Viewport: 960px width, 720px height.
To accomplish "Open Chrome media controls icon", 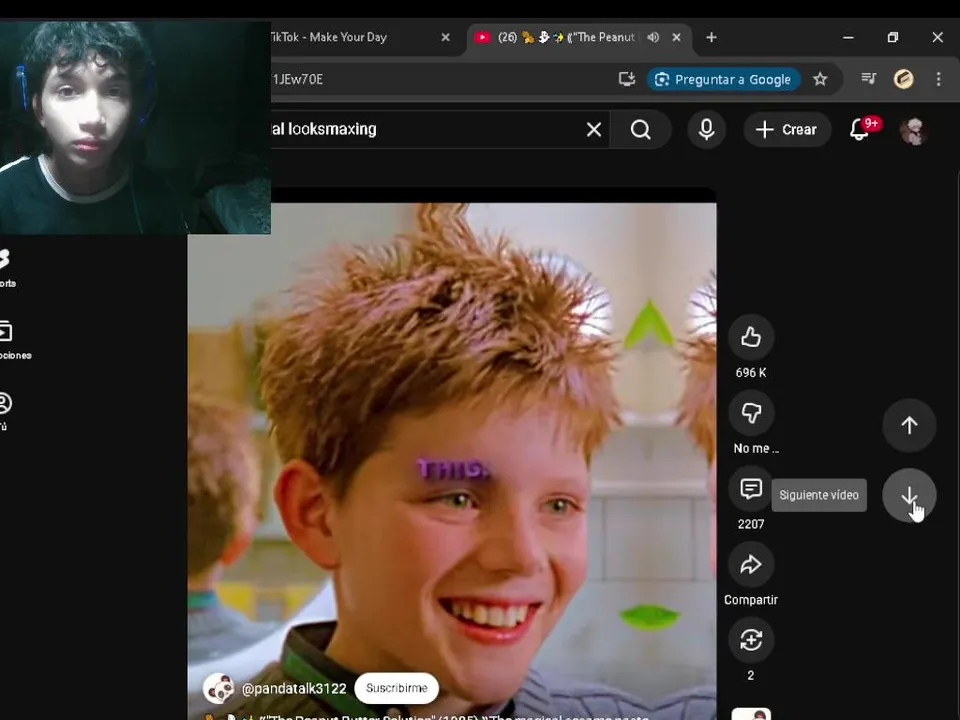I will [868, 78].
